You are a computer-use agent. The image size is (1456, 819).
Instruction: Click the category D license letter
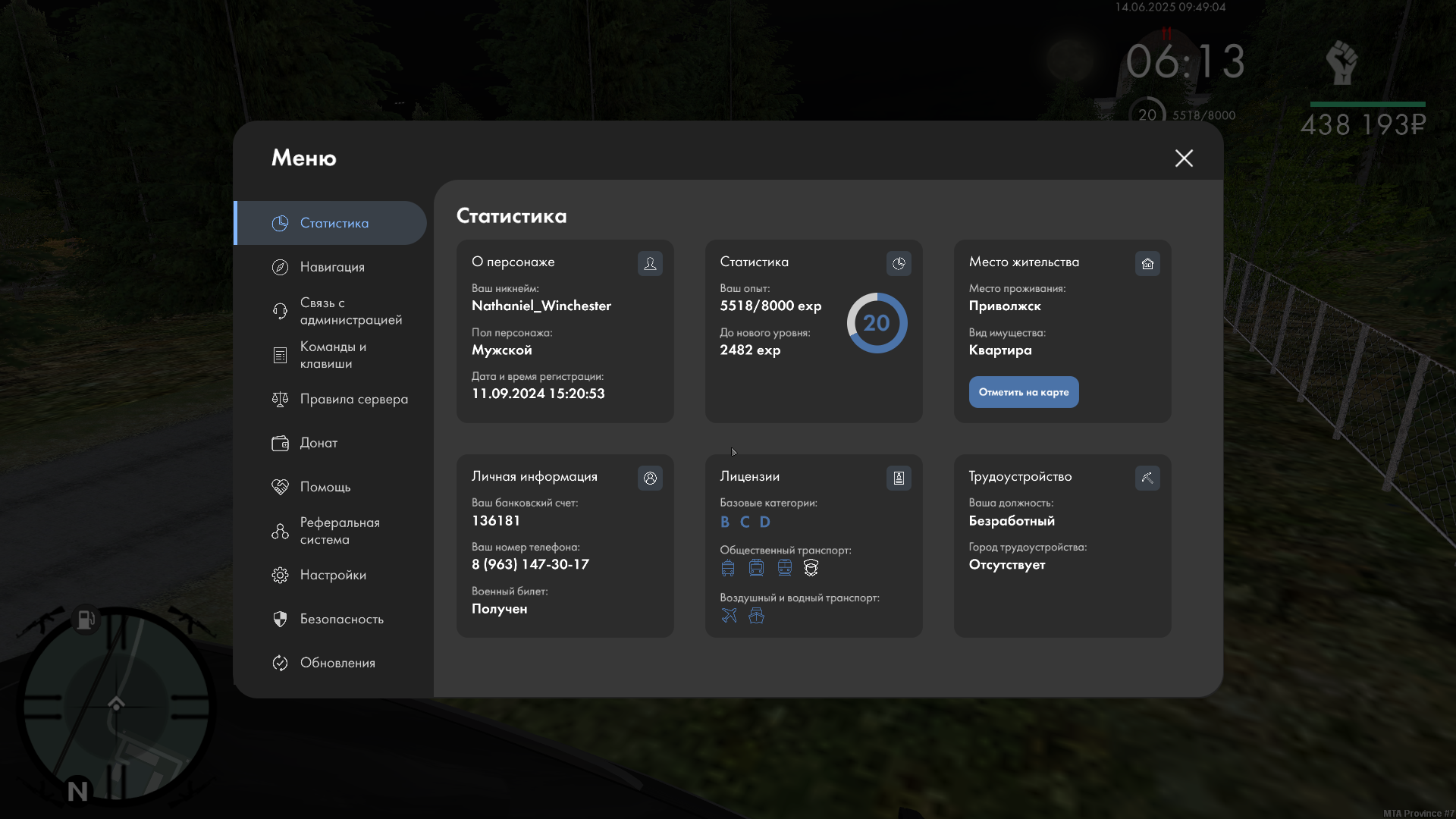[765, 522]
